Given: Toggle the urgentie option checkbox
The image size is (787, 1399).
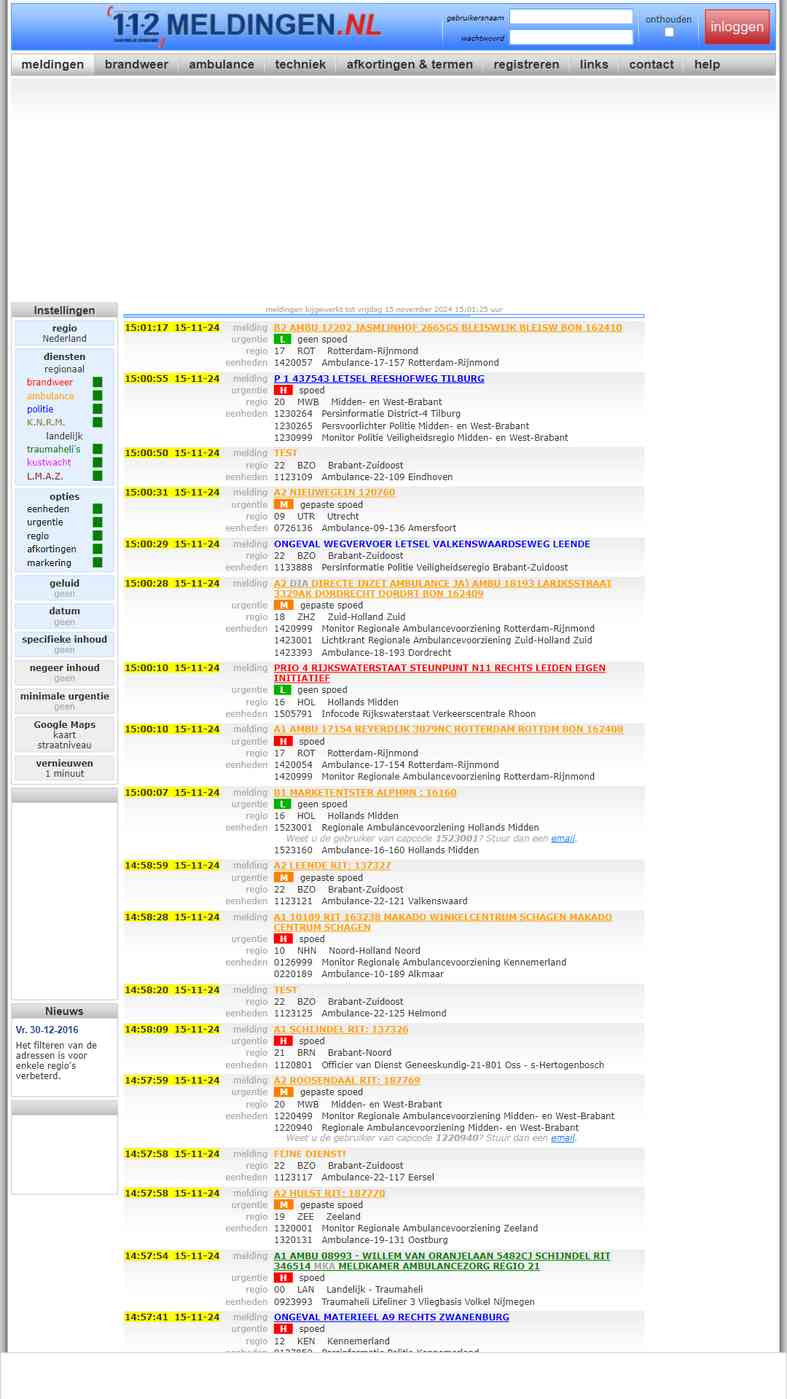Looking at the screenshot, I should tap(98, 522).
